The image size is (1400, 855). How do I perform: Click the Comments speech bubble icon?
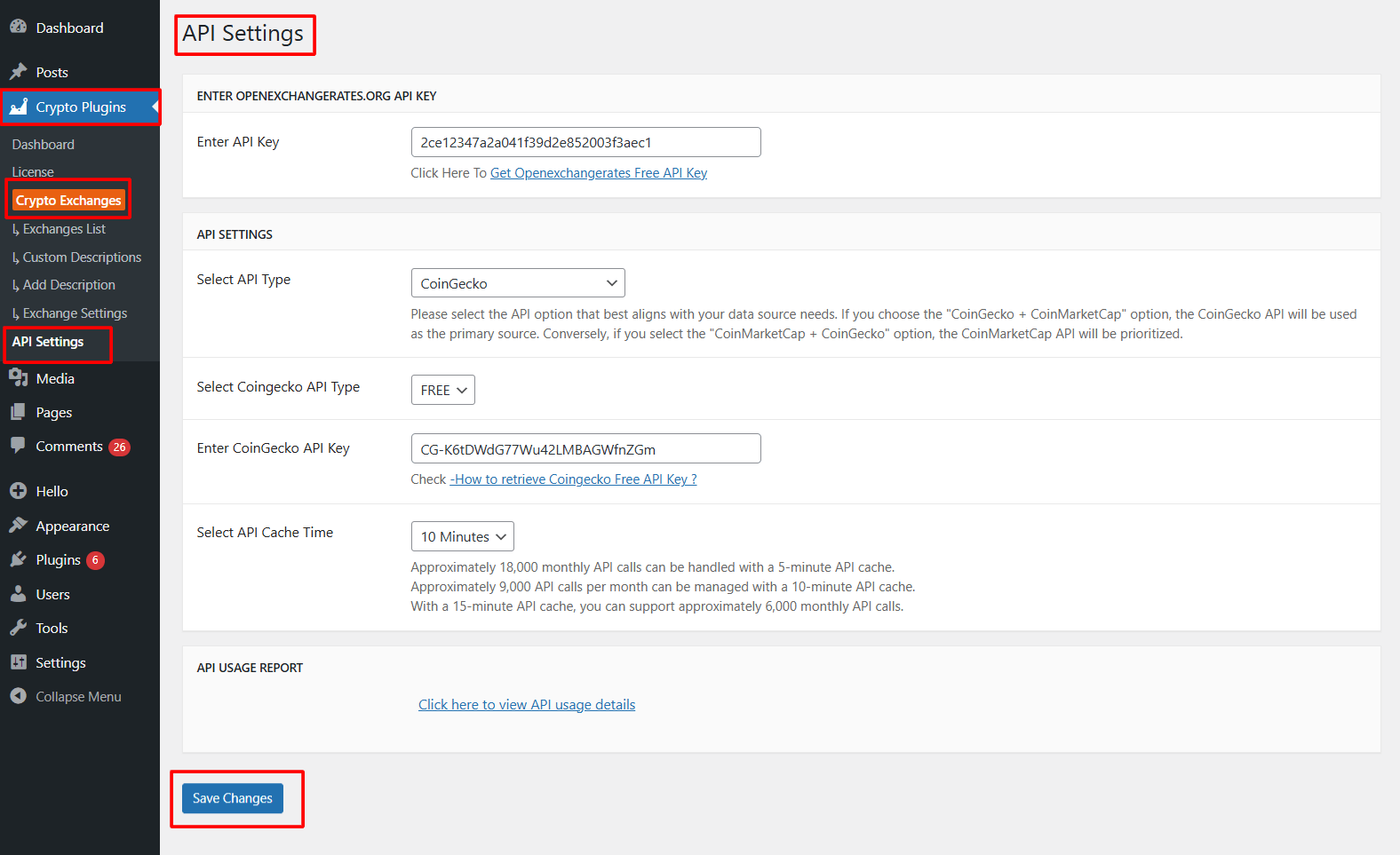18,446
